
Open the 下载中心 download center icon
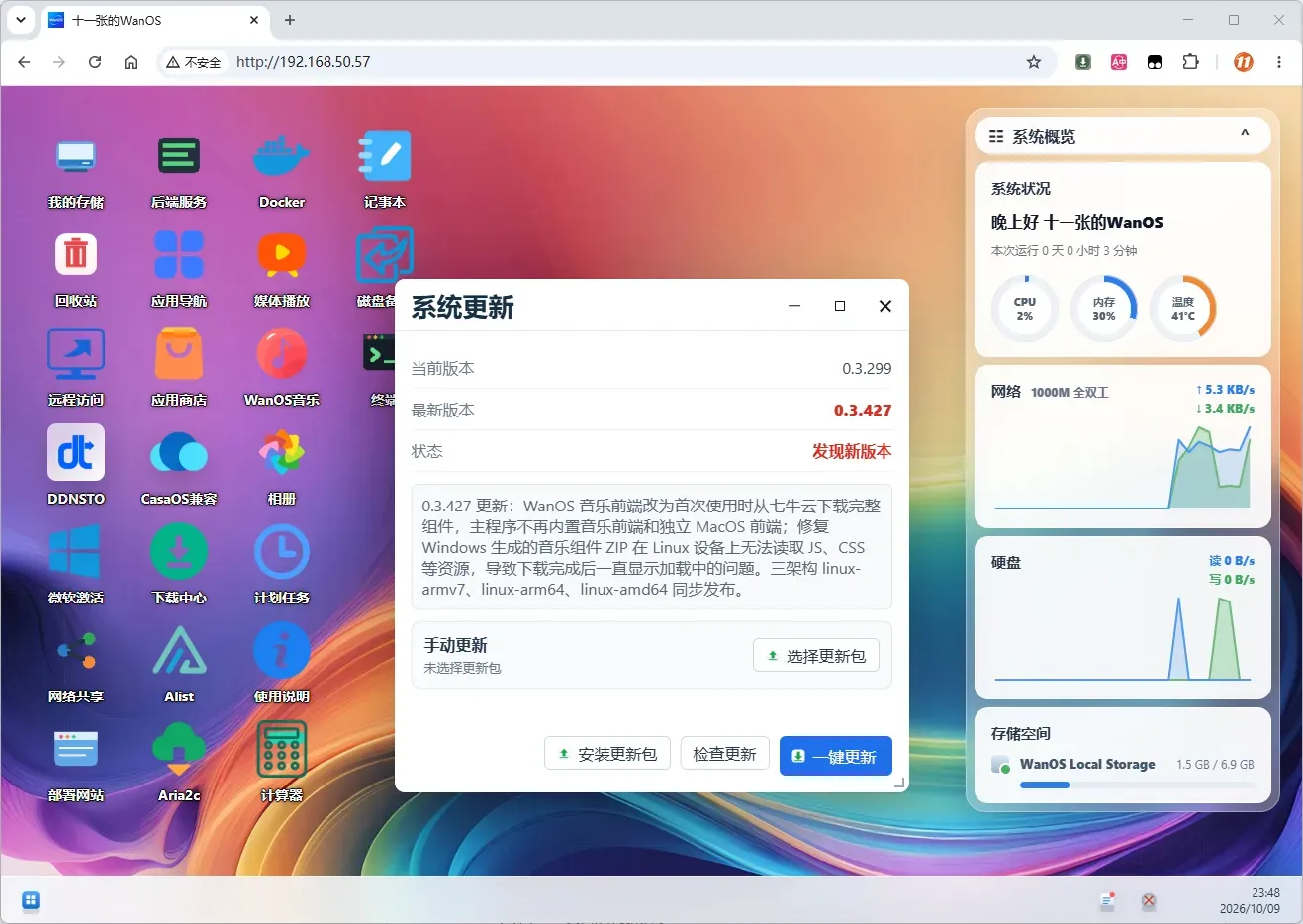pos(179,552)
